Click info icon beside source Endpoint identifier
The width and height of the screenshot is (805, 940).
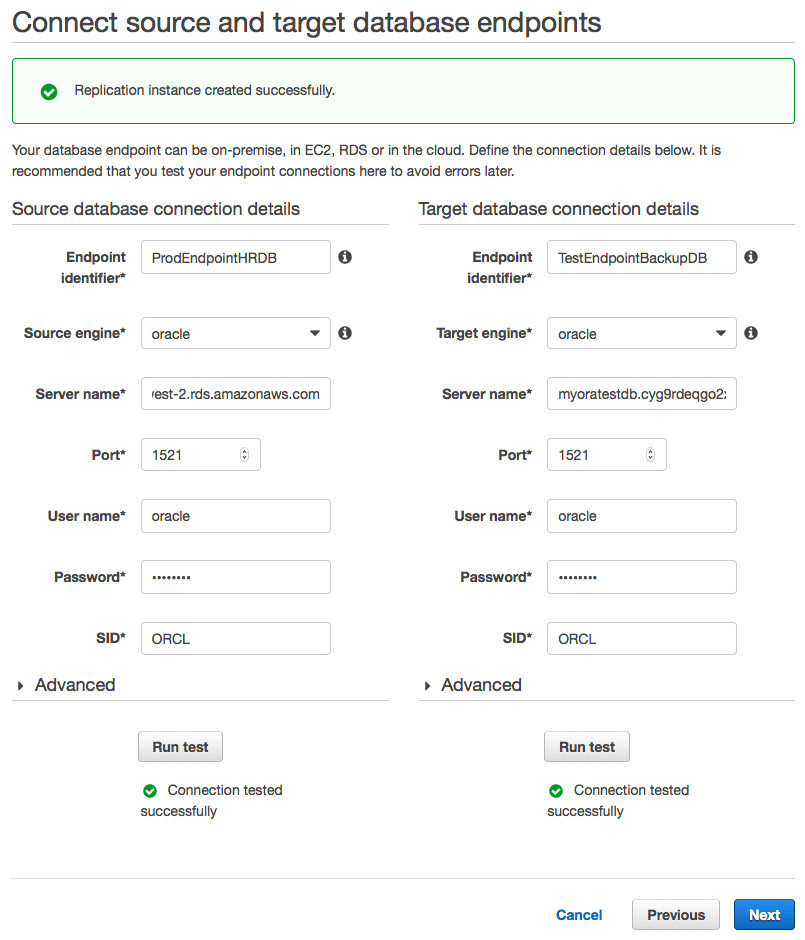coord(345,257)
